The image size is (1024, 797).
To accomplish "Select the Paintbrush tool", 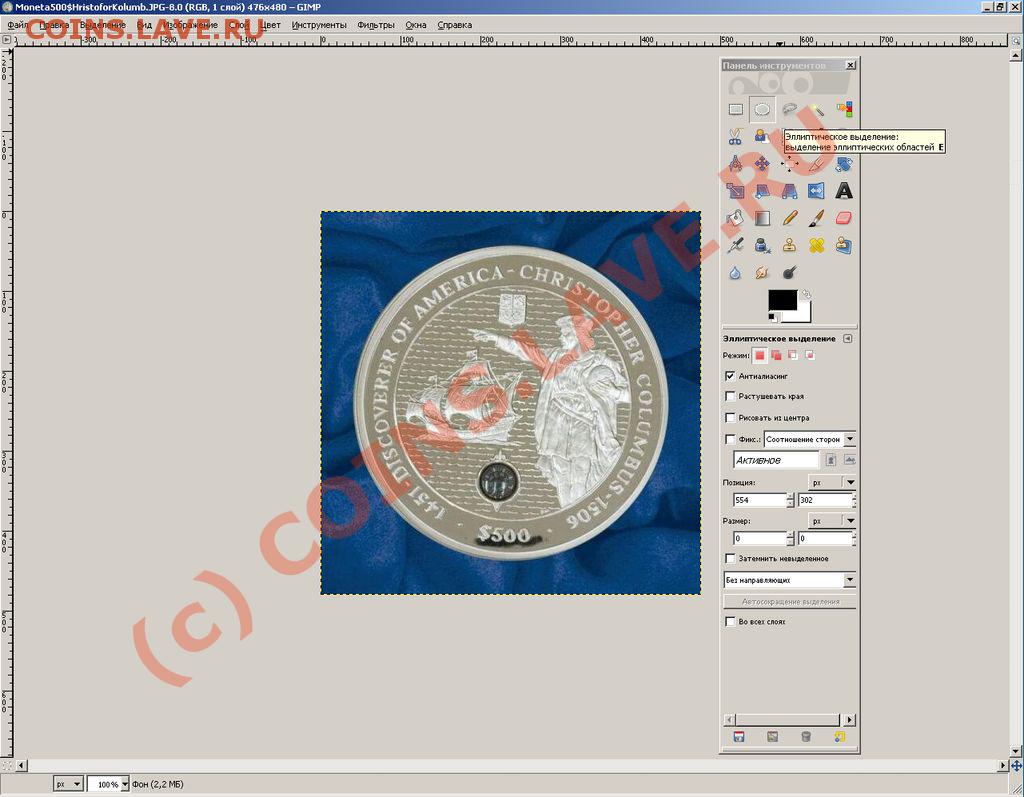I will tap(816, 218).
